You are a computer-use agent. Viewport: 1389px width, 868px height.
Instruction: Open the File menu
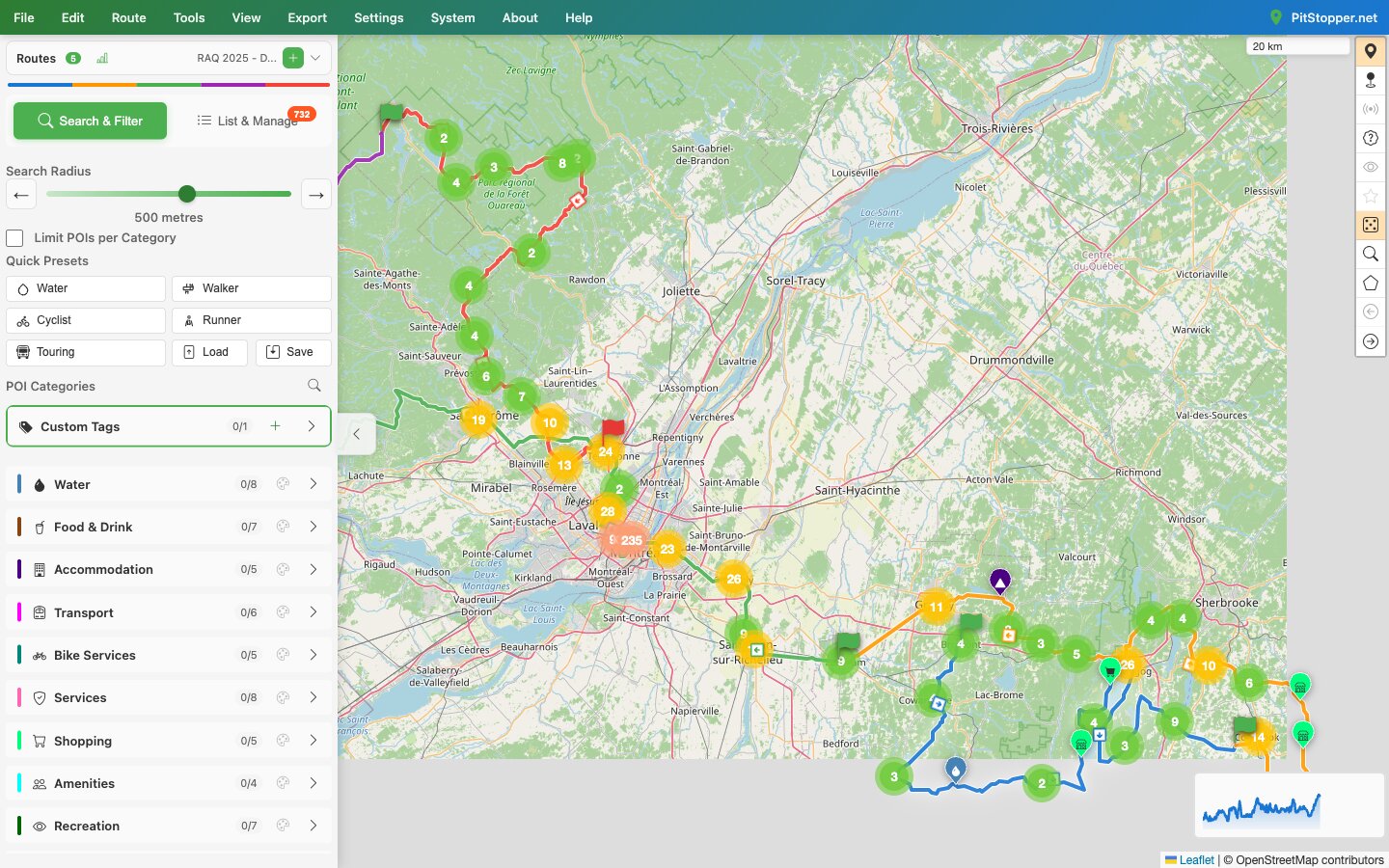click(x=24, y=17)
